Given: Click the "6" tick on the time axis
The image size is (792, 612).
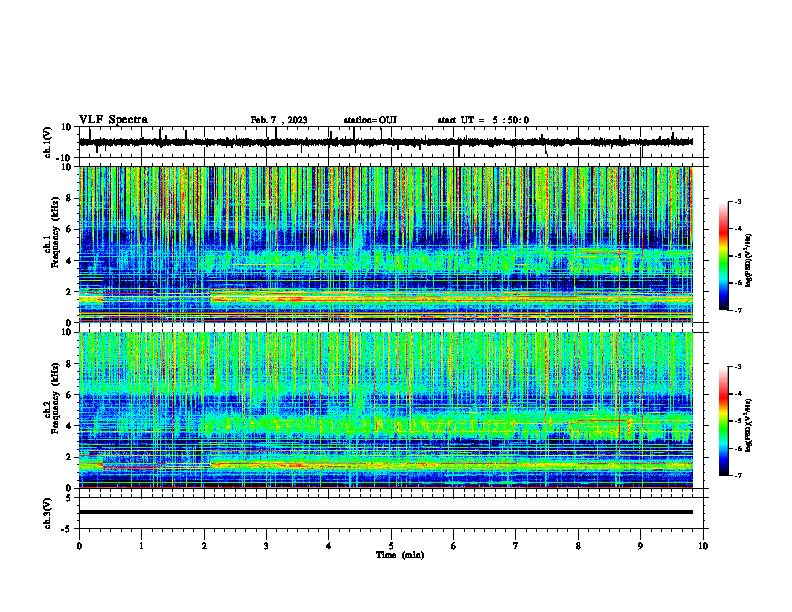Looking at the screenshot, I should pyautogui.click(x=454, y=545).
